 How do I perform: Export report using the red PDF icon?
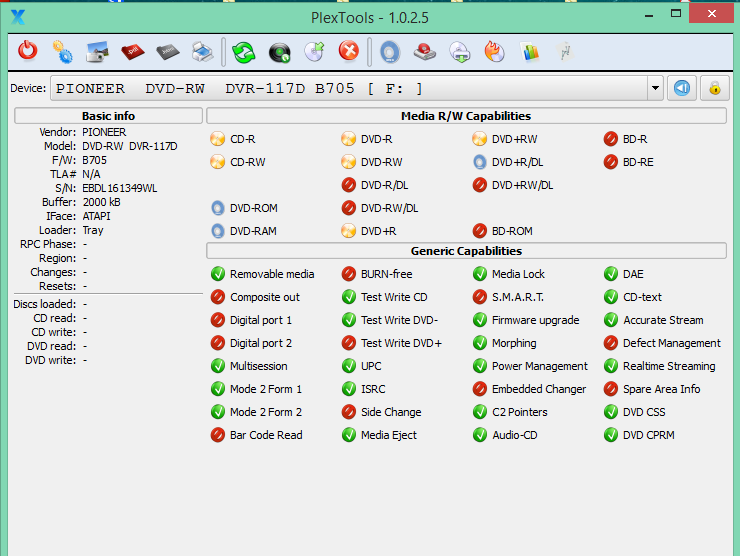point(133,51)
